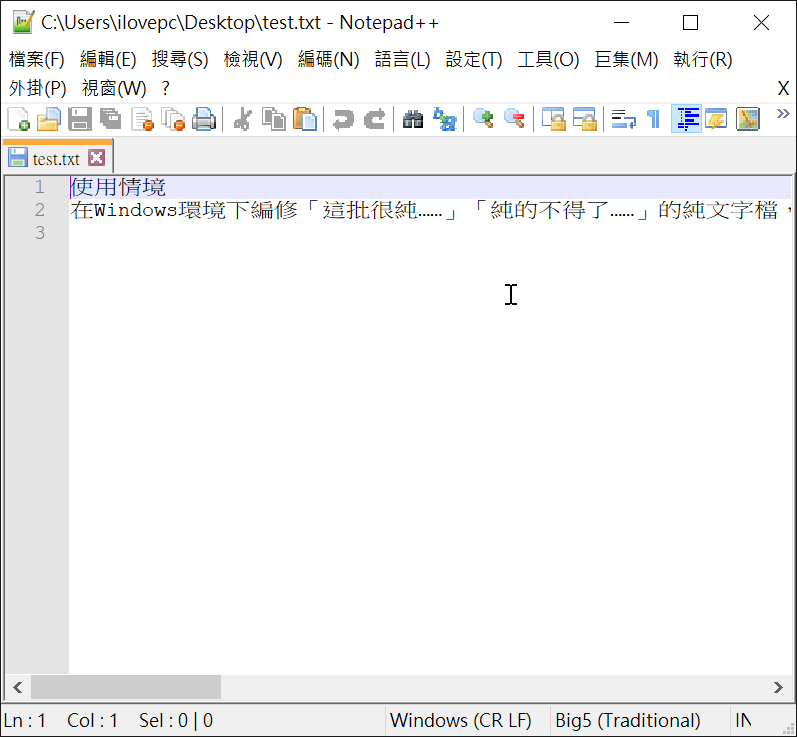Screen dimensions: 797x737
Task: Open the 語言(L) menu
Action: pyautogui.click(x=402, y=59)
